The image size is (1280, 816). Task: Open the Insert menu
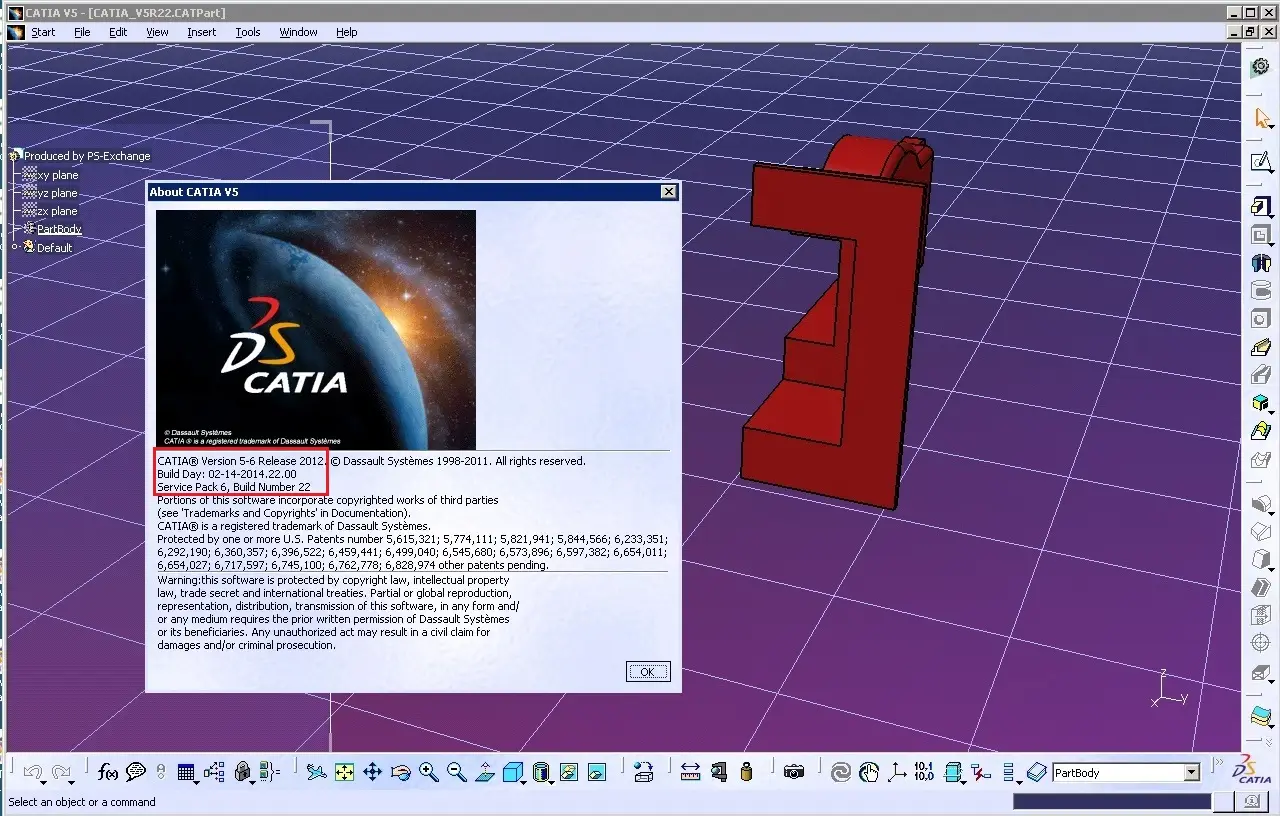pos(201,32)
